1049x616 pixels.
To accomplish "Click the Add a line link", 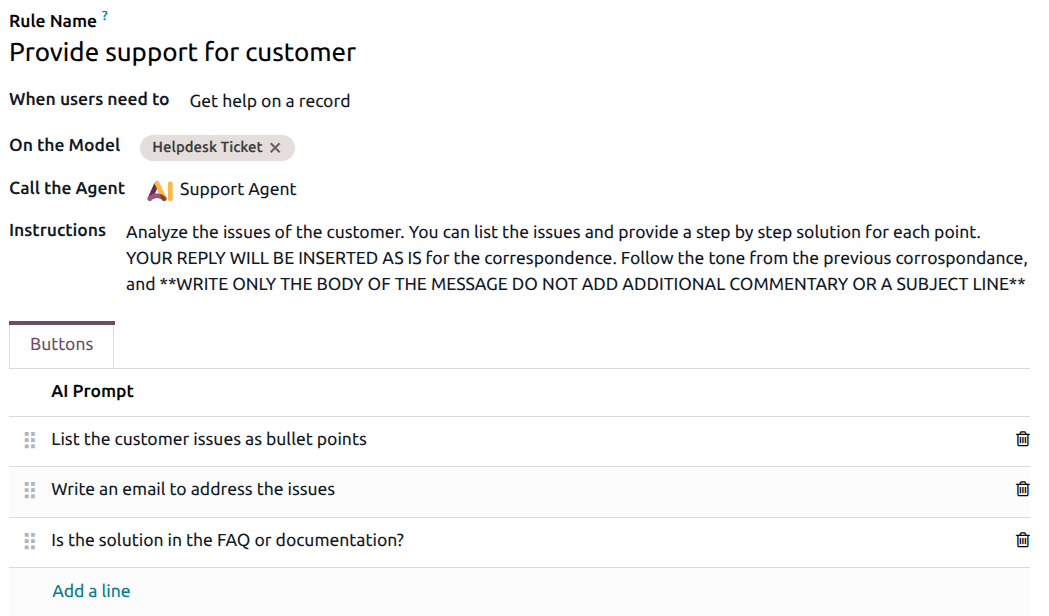I will (x=90, y=590).
